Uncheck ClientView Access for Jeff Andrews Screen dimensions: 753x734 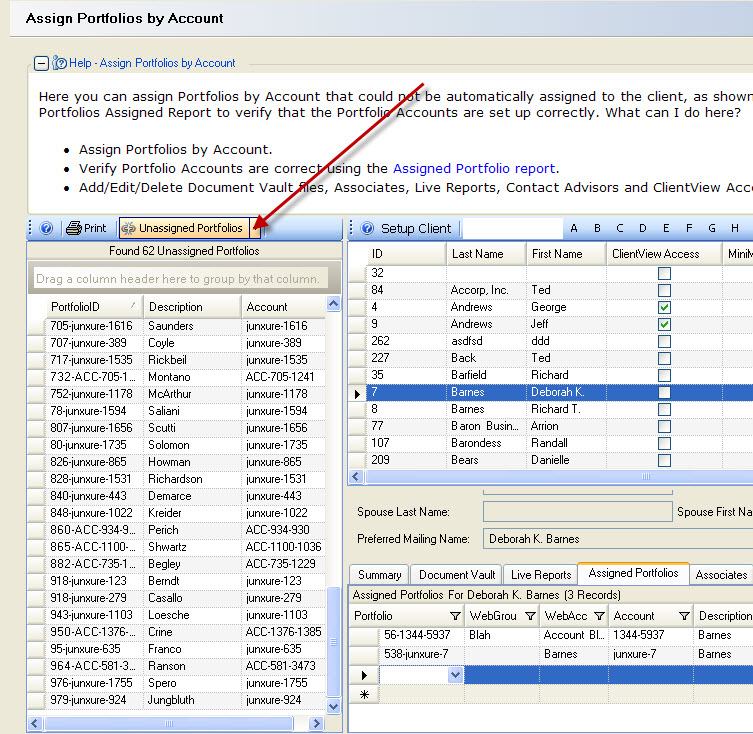pyautogui.click(x=664, y=324)
